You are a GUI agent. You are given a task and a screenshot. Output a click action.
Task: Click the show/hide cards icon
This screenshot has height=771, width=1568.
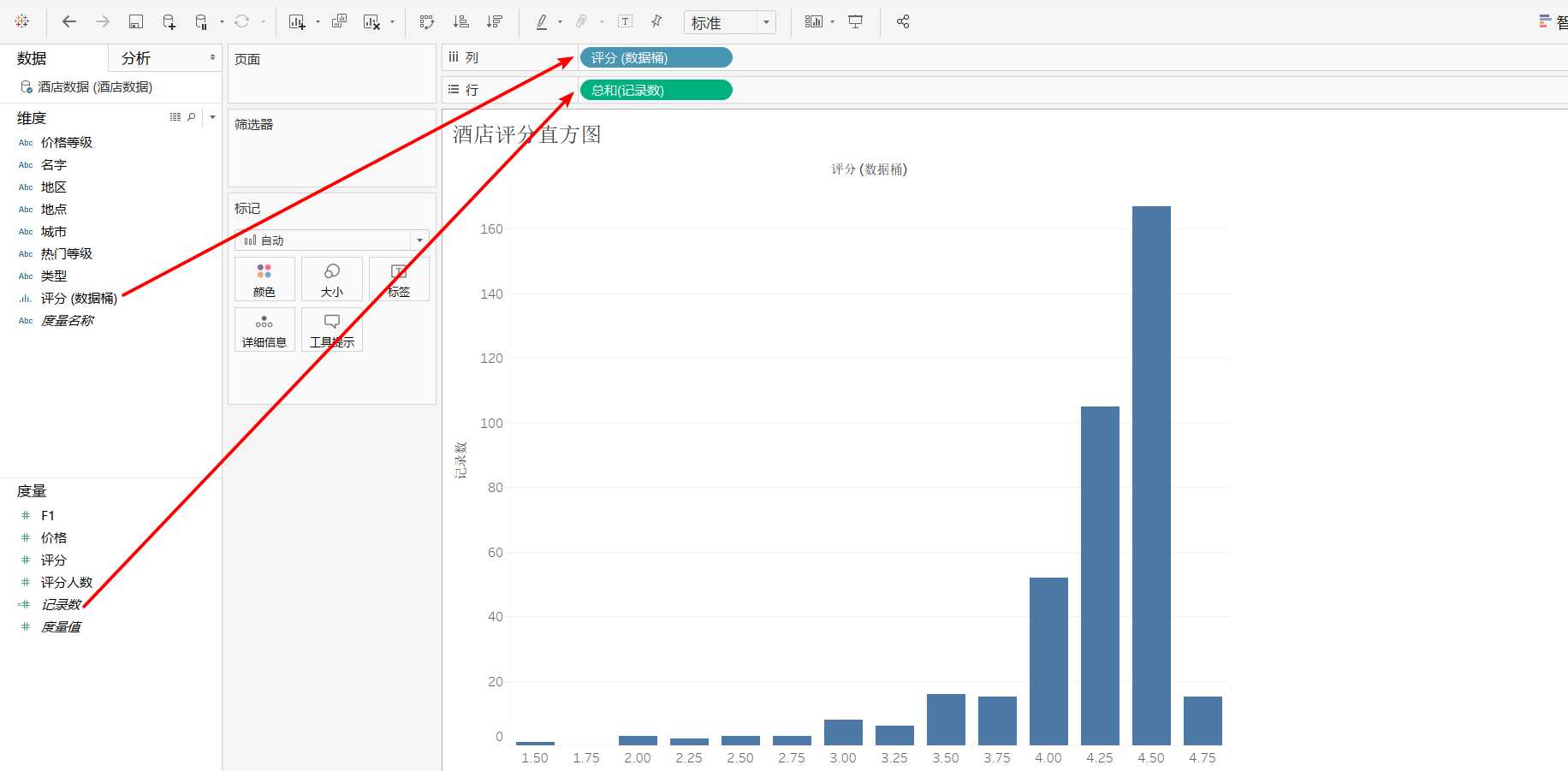[x=814, y=21]
